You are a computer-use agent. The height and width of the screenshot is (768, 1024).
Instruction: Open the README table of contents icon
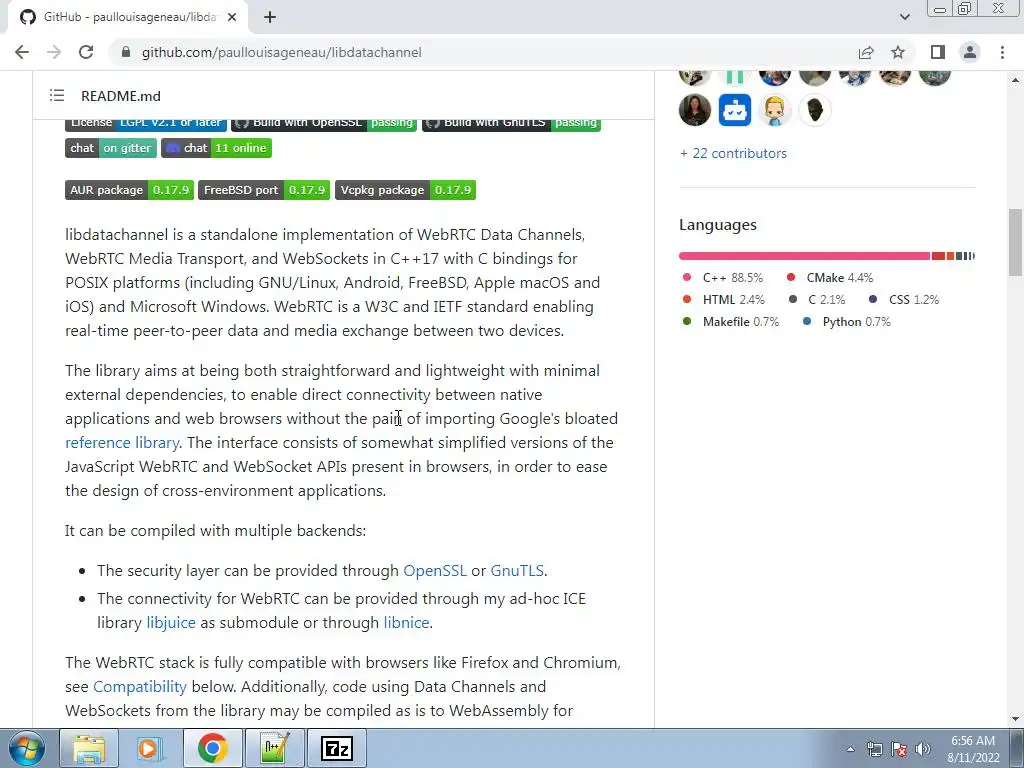click(x=57, y=96)
